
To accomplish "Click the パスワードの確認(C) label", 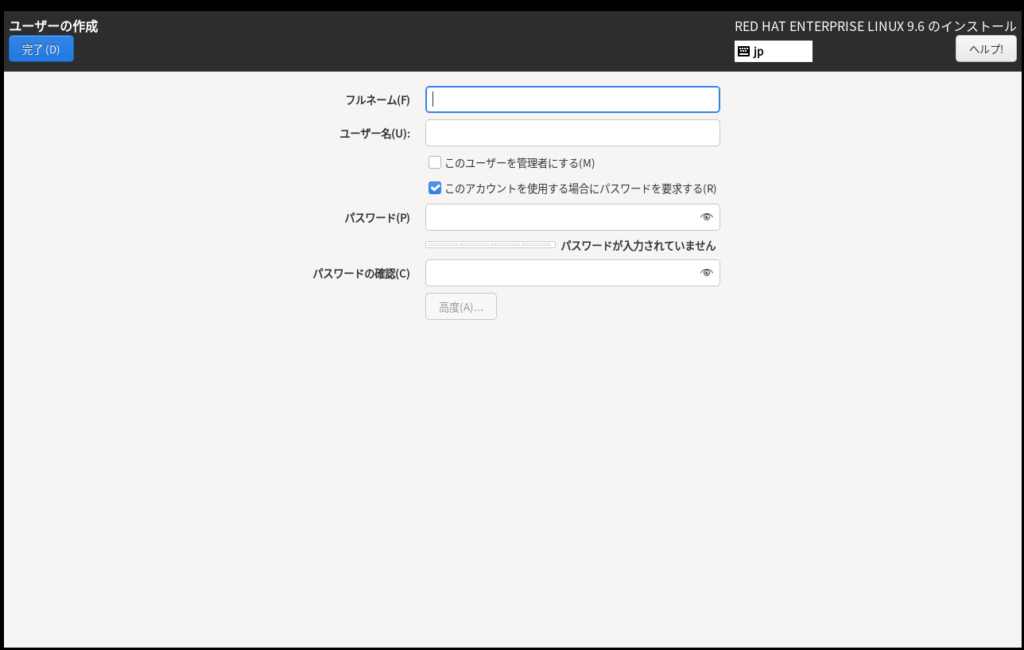I will (x=361, y=273).
